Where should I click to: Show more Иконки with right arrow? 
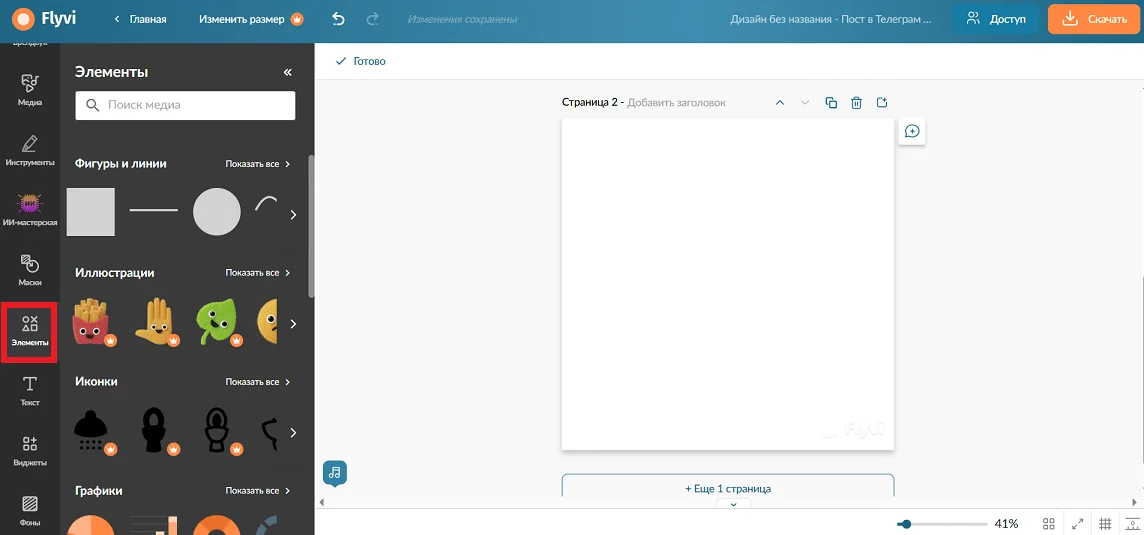(293, 433)
